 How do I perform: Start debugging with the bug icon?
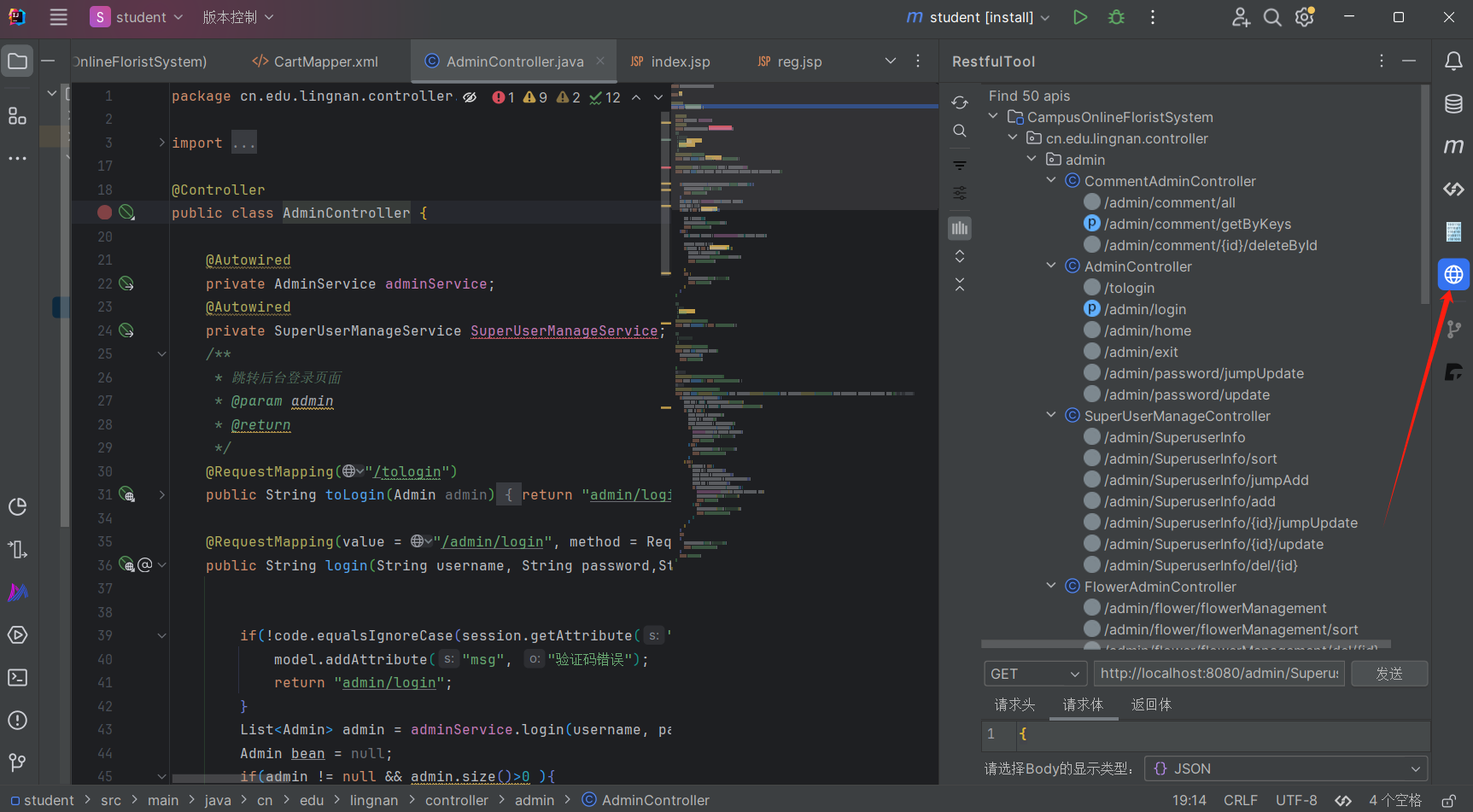tap(1116, 17)
